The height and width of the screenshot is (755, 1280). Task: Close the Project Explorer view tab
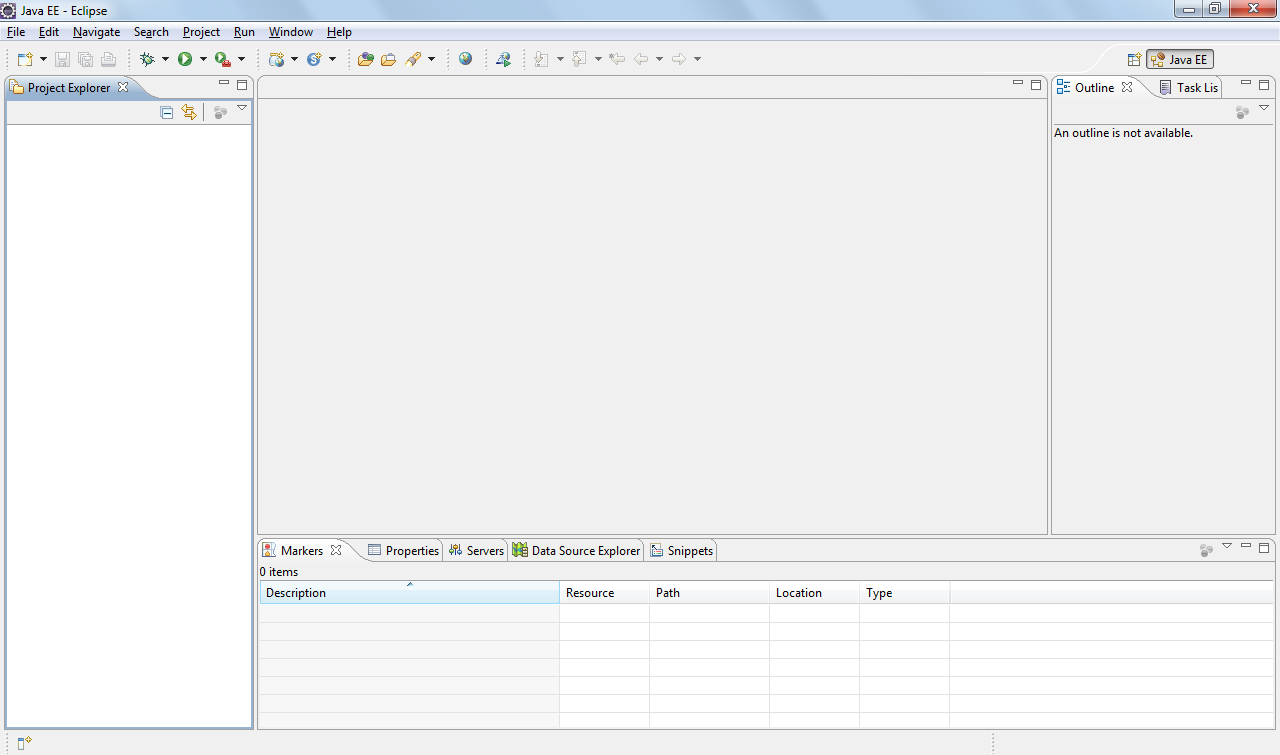tap(123, 87)
